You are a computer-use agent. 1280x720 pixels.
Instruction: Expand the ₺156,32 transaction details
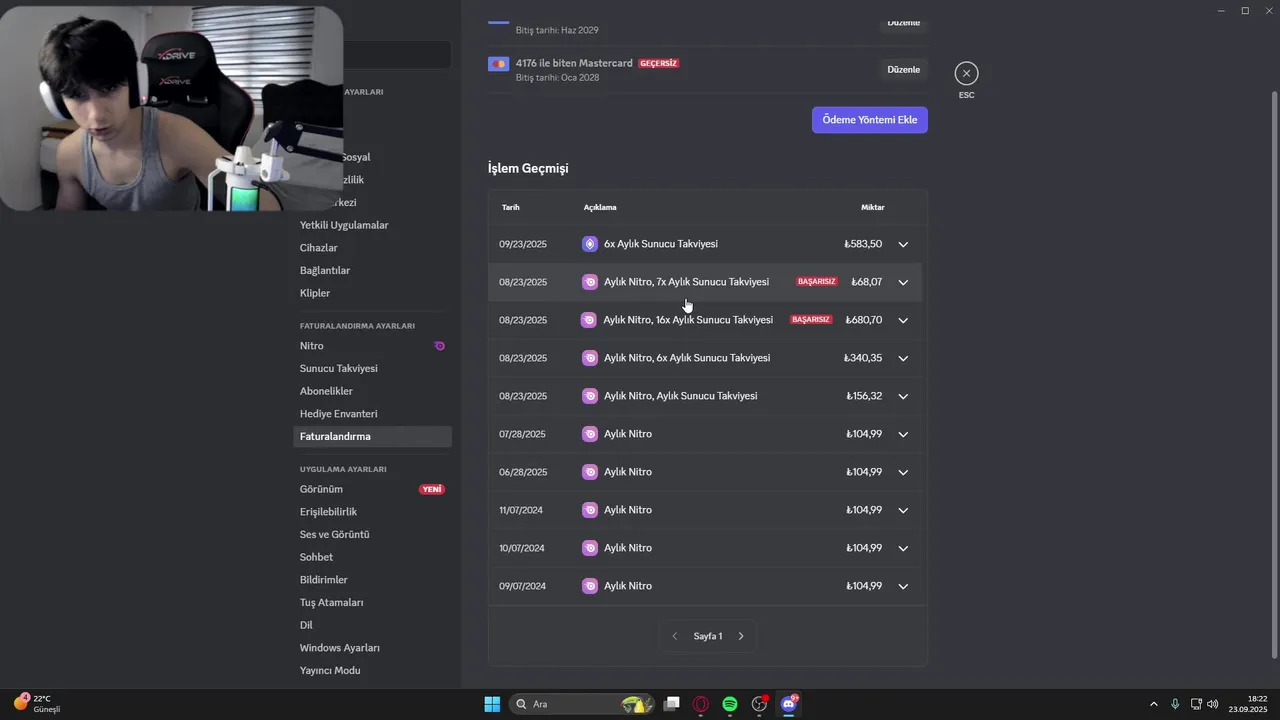click(903, 396)
